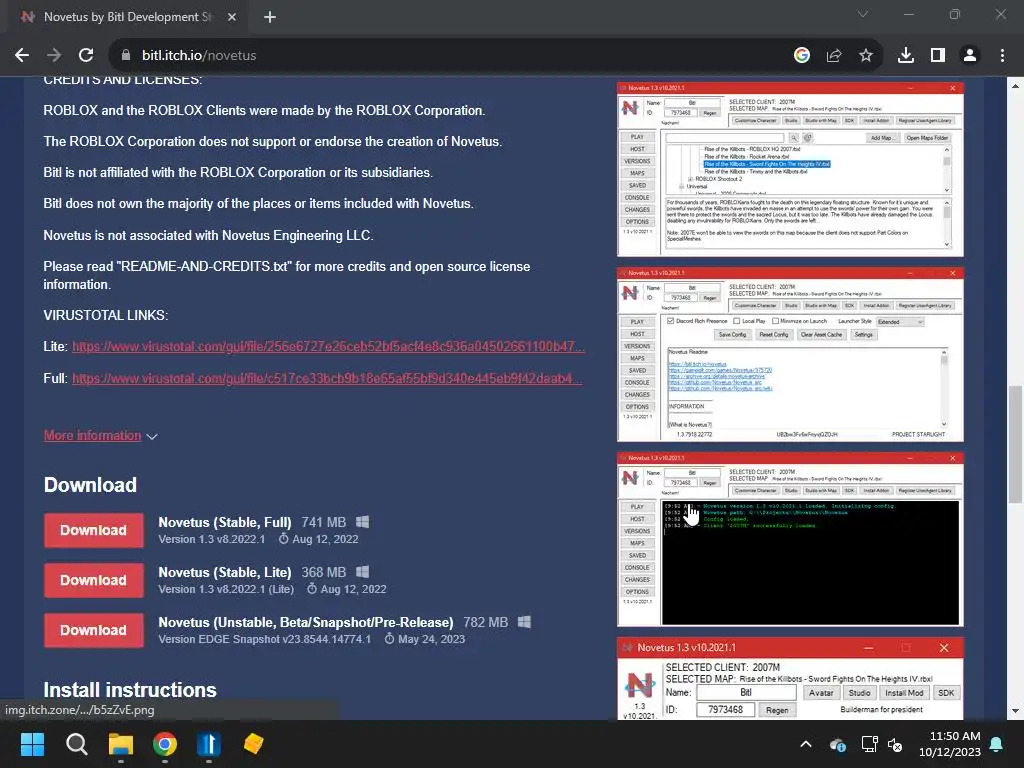1024x768 pixels.
Task: Open the blue app icon in taskbar
Action: (x=209, y=744)
